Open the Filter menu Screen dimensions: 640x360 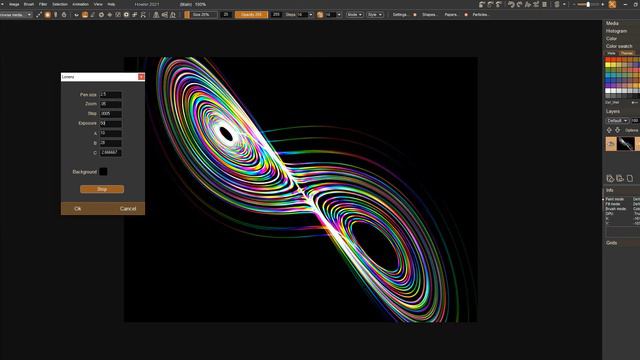click(43, 4)
